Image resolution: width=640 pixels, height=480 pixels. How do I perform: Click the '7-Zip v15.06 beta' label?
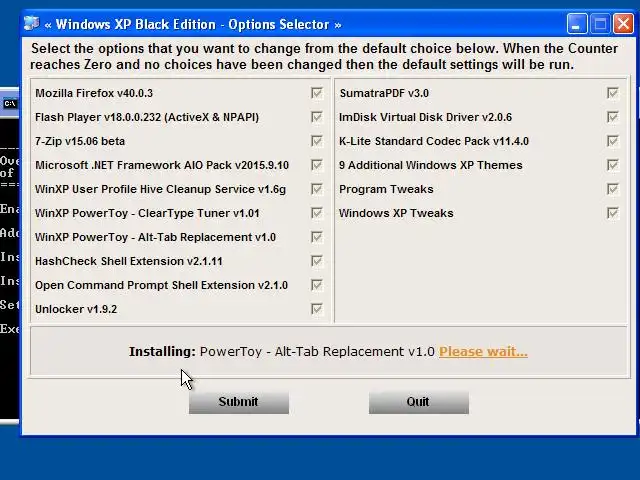tap(80, 141)
